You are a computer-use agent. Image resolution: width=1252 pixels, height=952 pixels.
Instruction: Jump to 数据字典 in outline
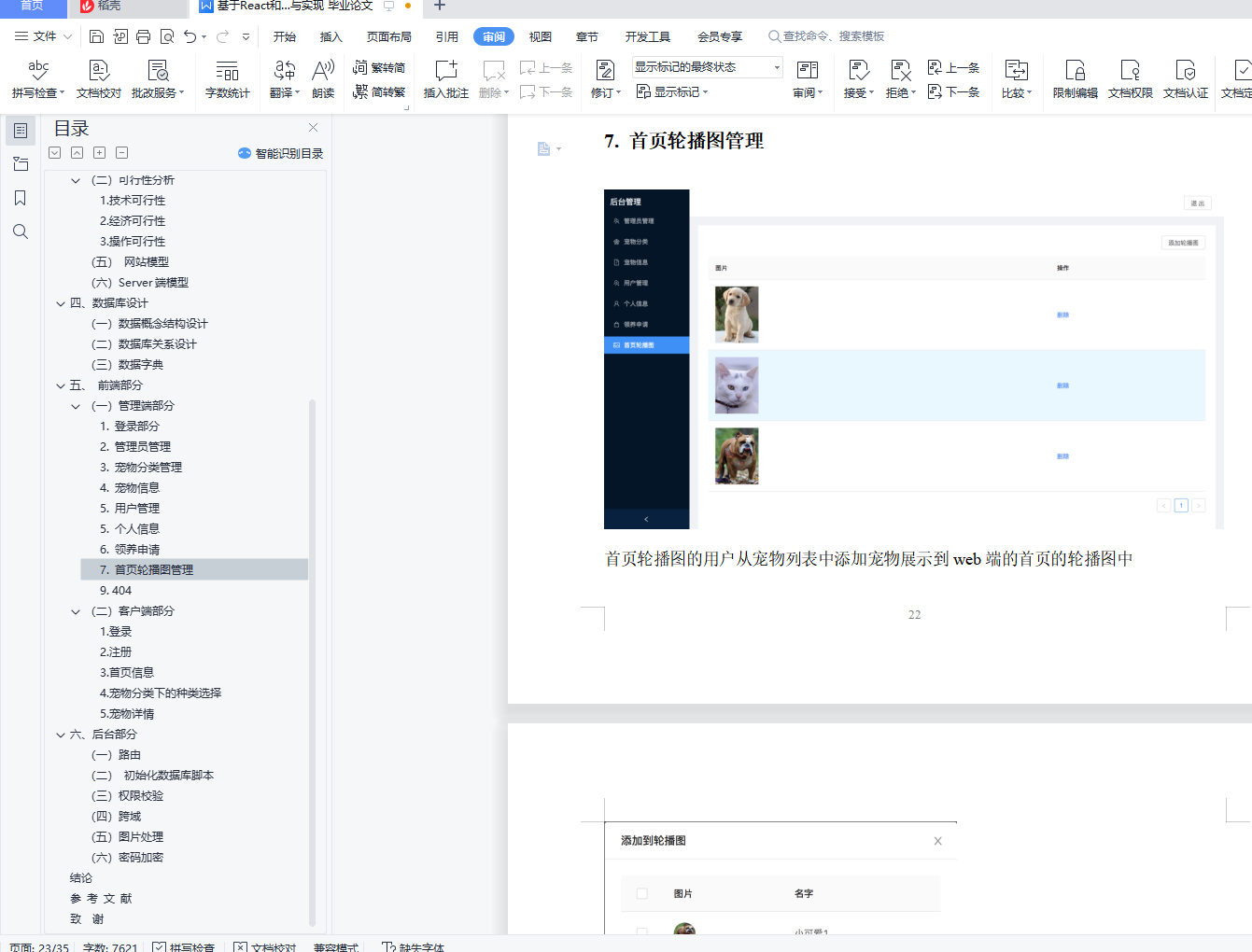coord(127,365)
